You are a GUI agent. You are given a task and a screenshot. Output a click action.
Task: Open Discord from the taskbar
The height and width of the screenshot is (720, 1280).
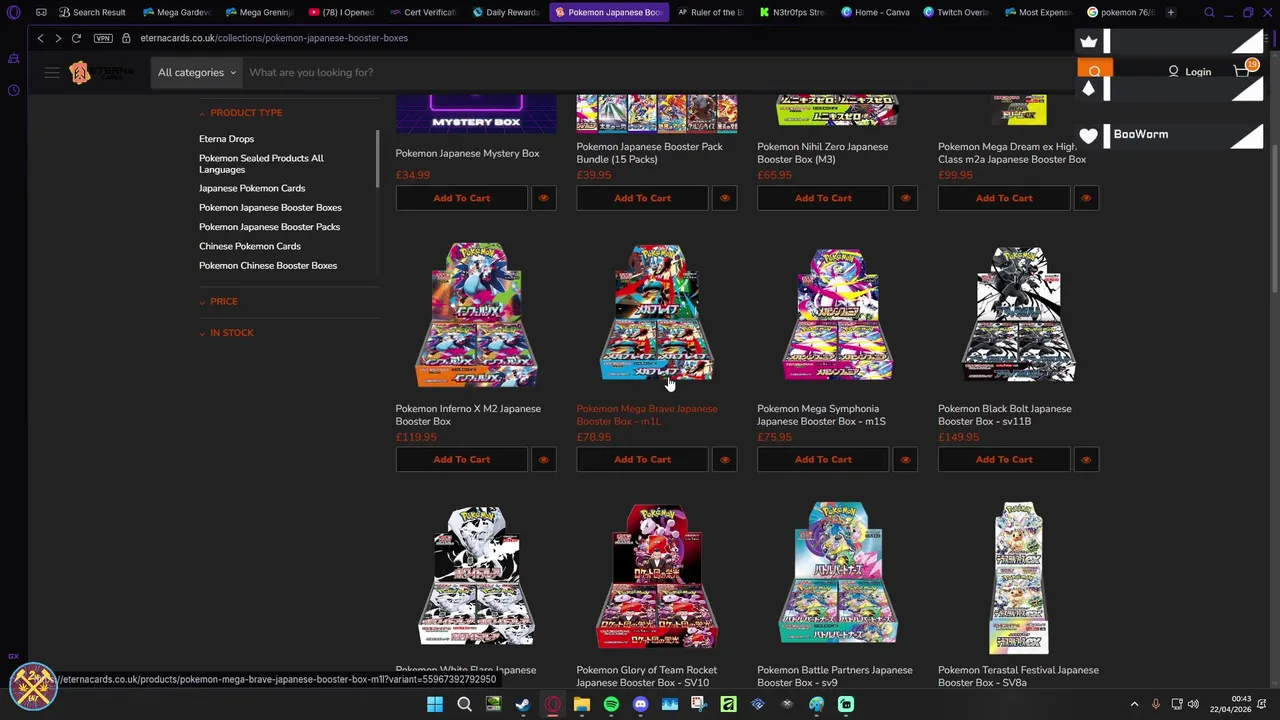640,704
